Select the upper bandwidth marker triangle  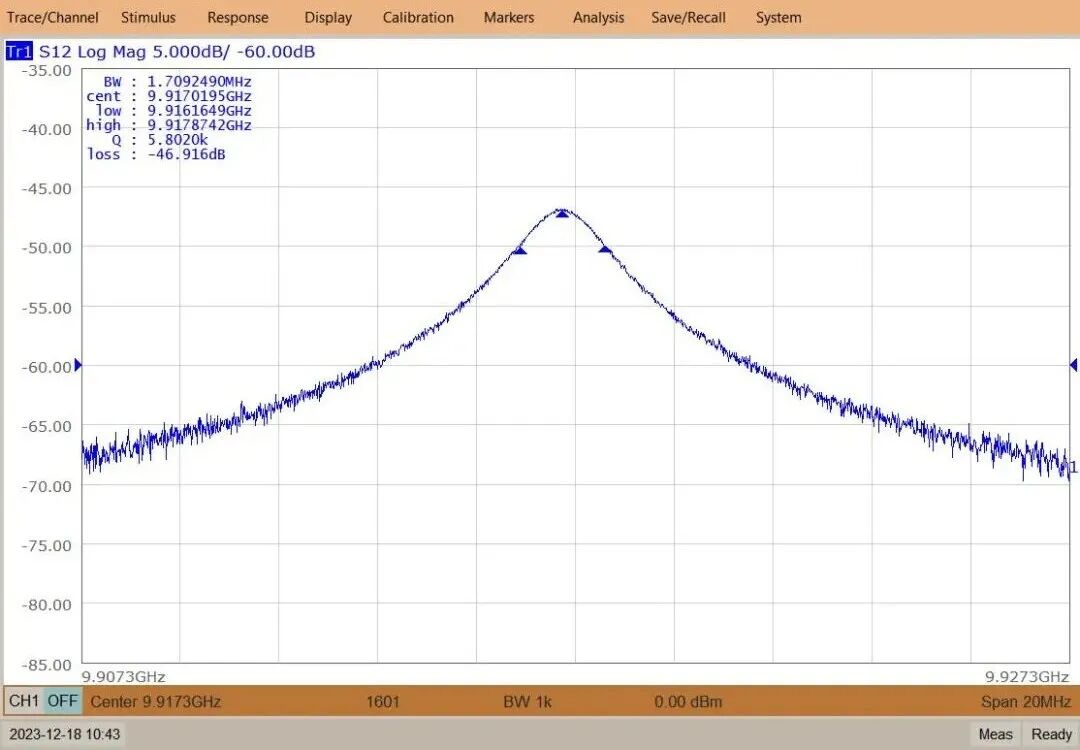[605, 249]
